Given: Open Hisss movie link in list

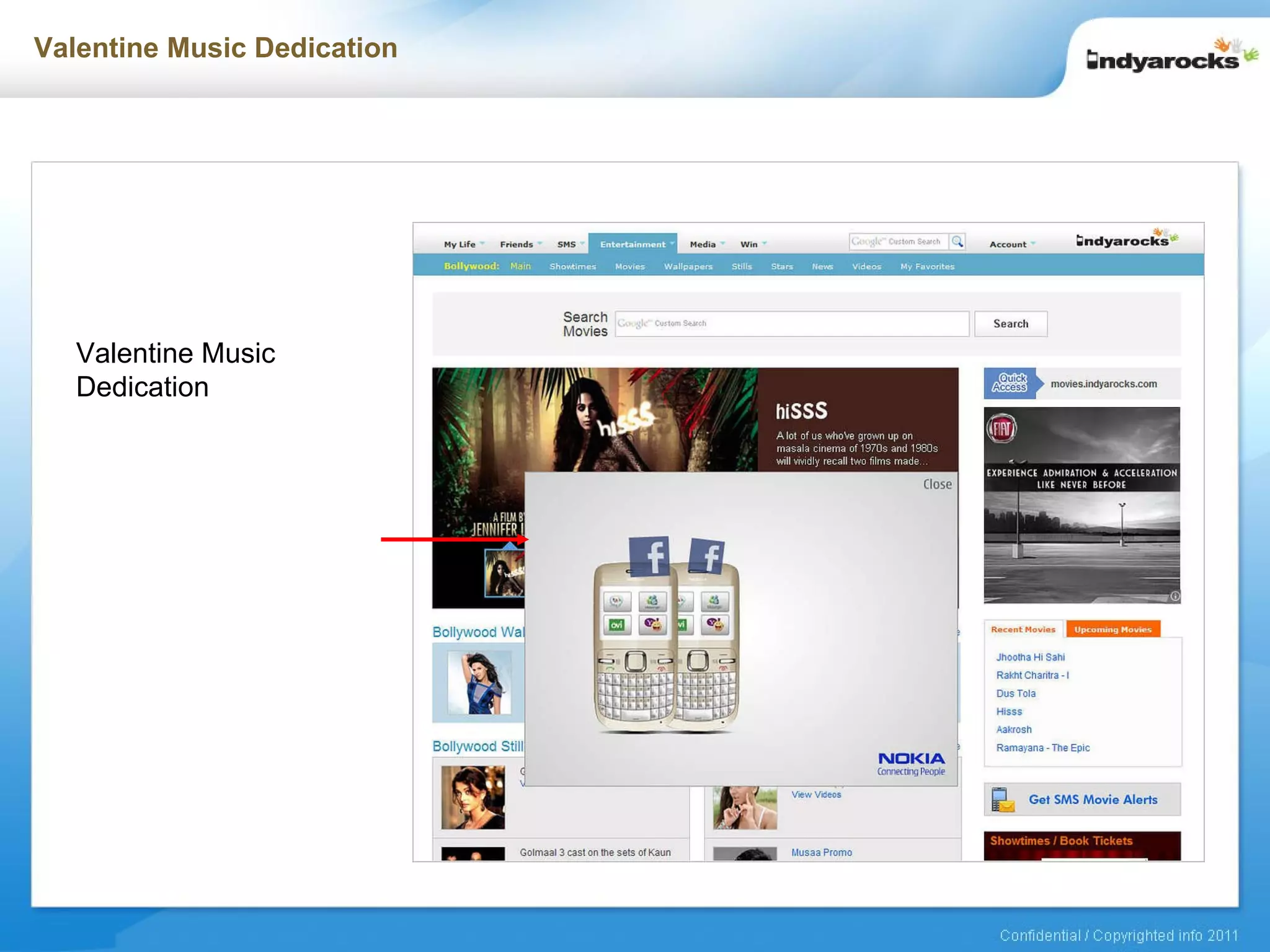Looking at the screenshot, I should coord(1009,712).
